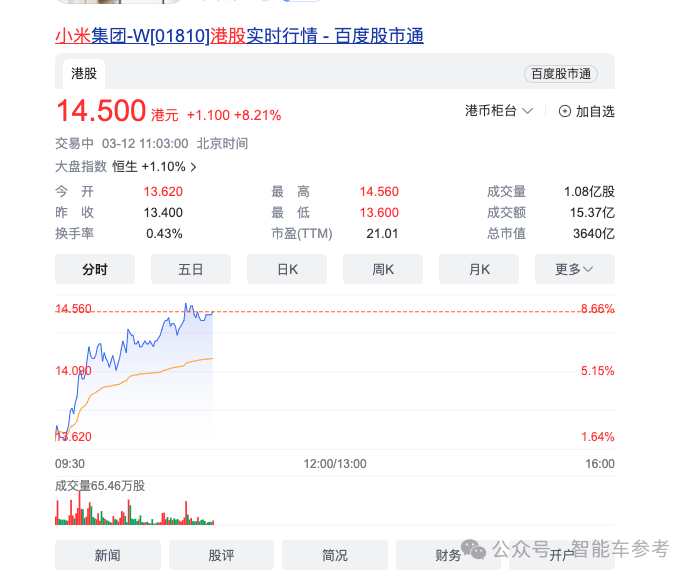Select the 港股 tab
Viewport: 692px width, 577px height.
point(84,74)
